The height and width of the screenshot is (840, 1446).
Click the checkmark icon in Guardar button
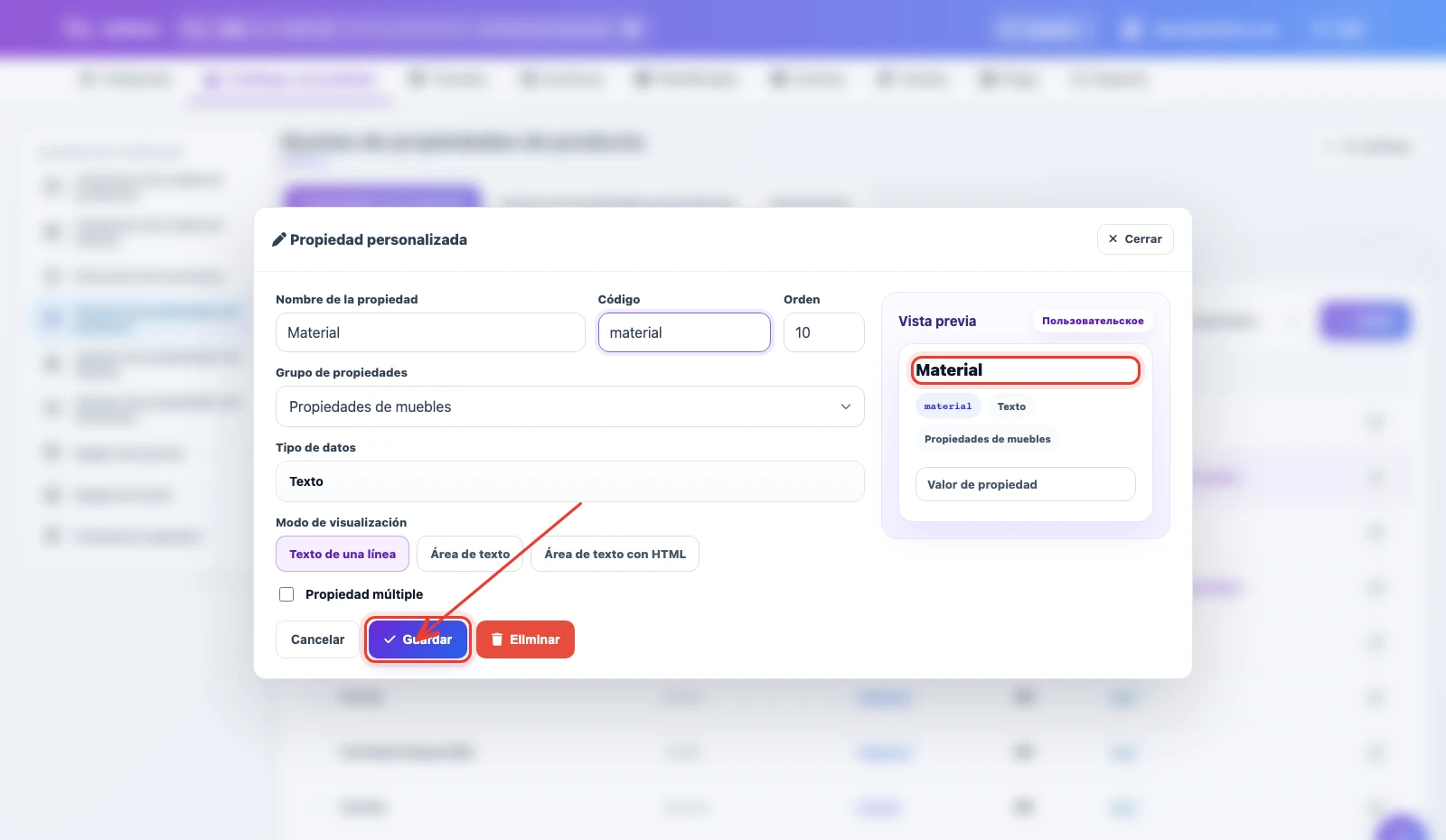[390, 639]
